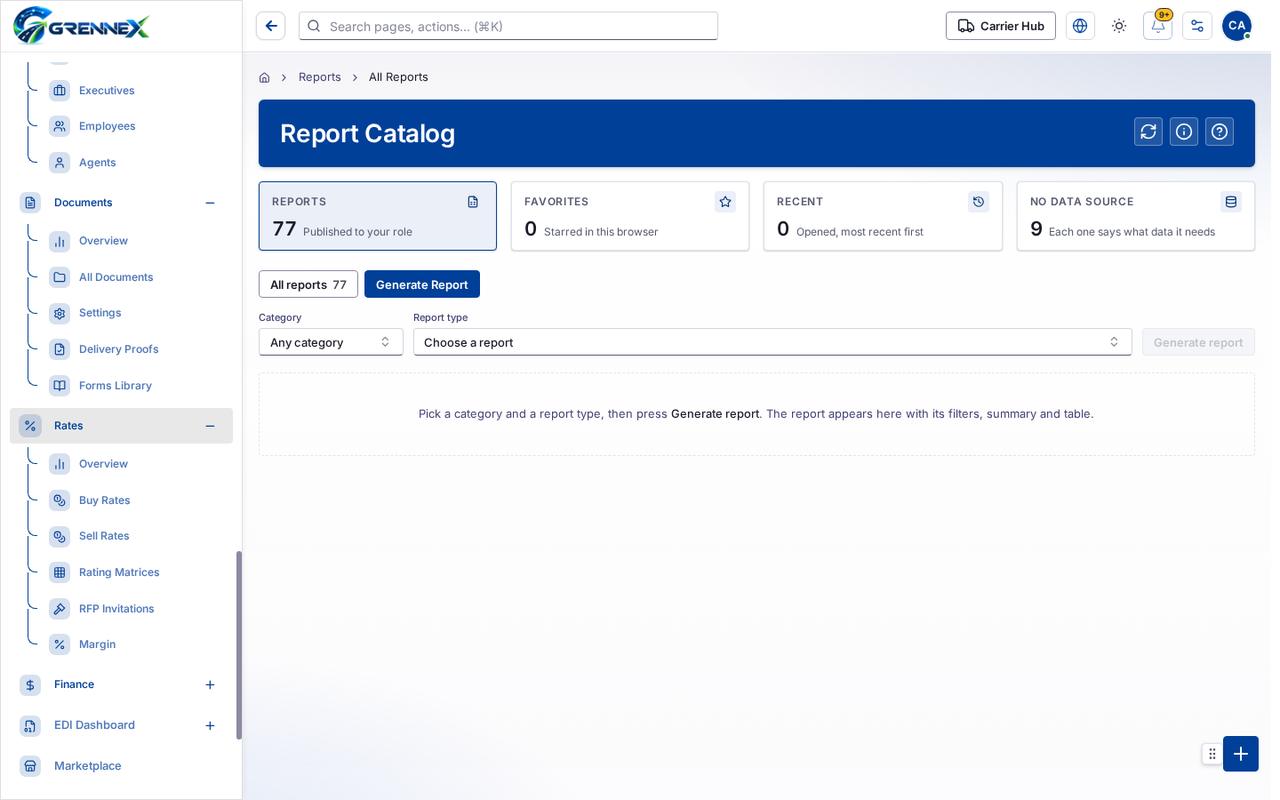The image size is (1280, 800).
Task: Open Rating Matrices in the sidebar
Action: [x=119, y=572]
